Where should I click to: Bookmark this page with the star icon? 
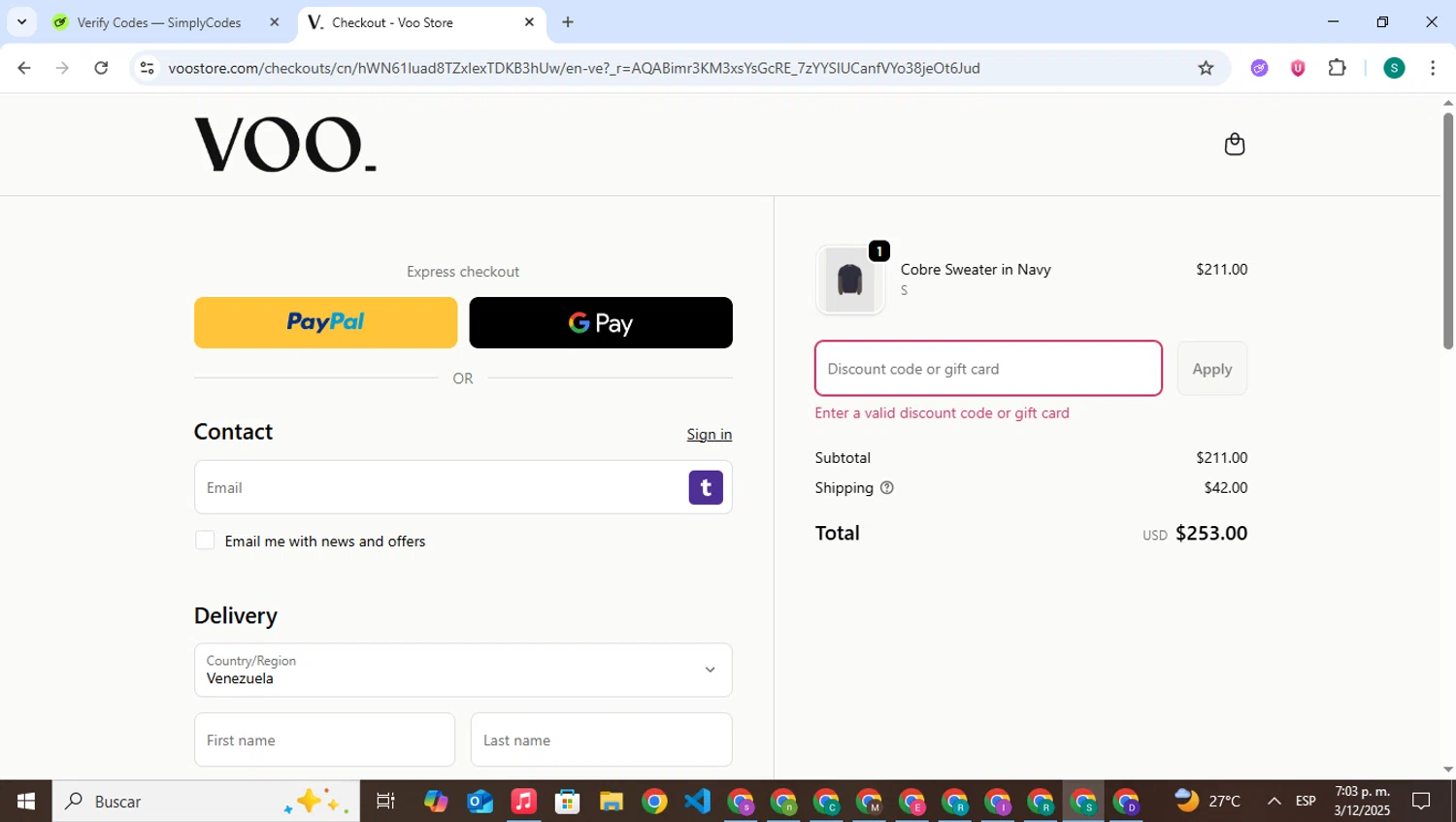coord(1206,68)
